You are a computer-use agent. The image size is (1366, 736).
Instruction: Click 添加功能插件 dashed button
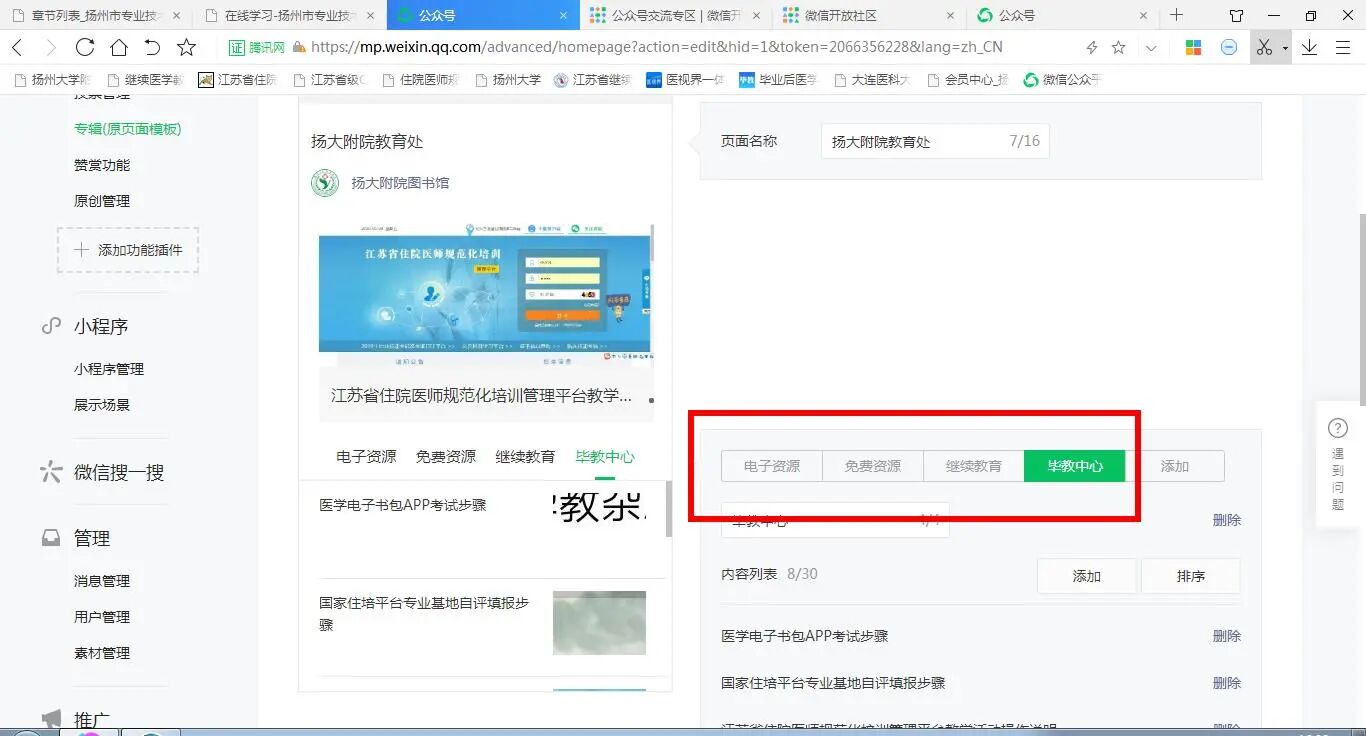pyautogui.click(x=128, y=250)
